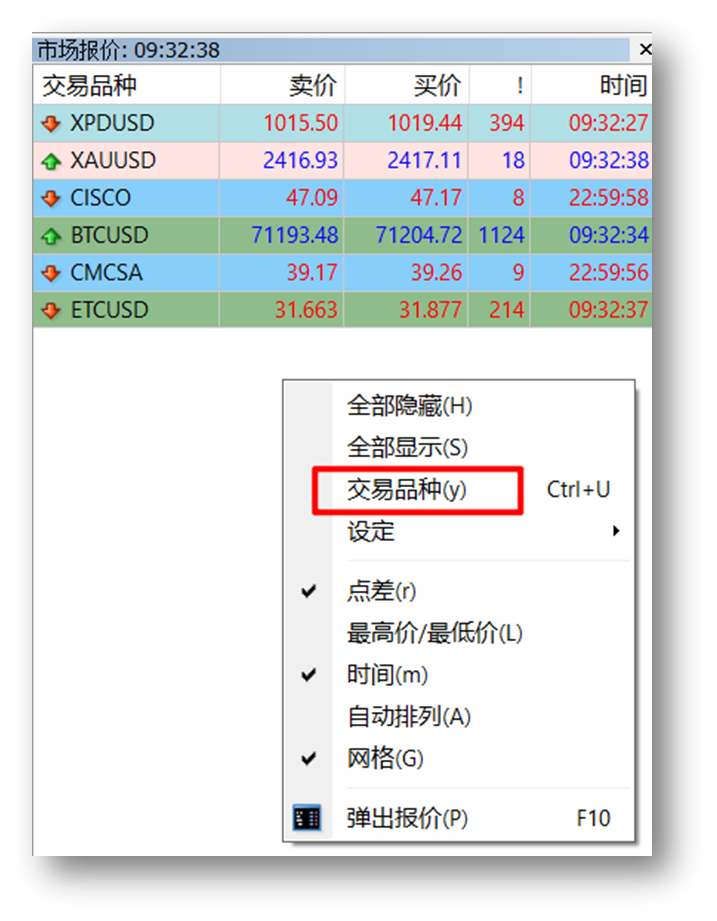717x921 pixels.
Task: Expand the 设定 submenu arrow
Action: [615, 531]
